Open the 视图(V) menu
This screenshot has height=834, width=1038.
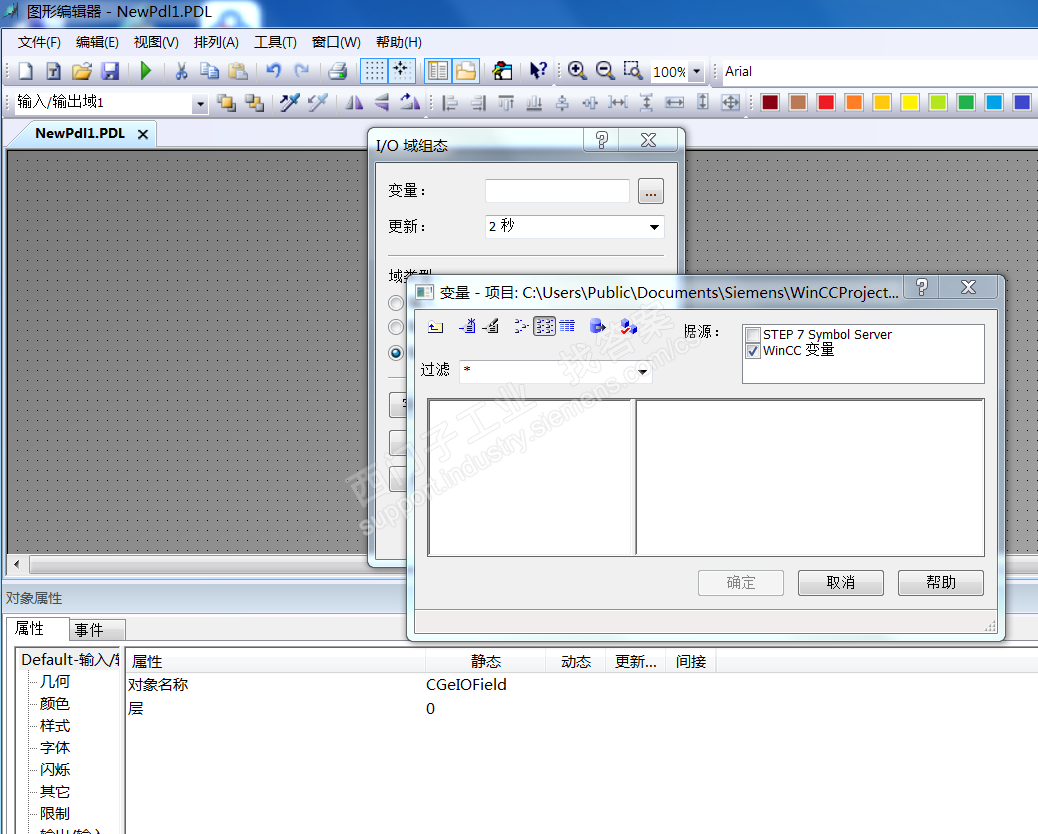(x=156, y=42)
